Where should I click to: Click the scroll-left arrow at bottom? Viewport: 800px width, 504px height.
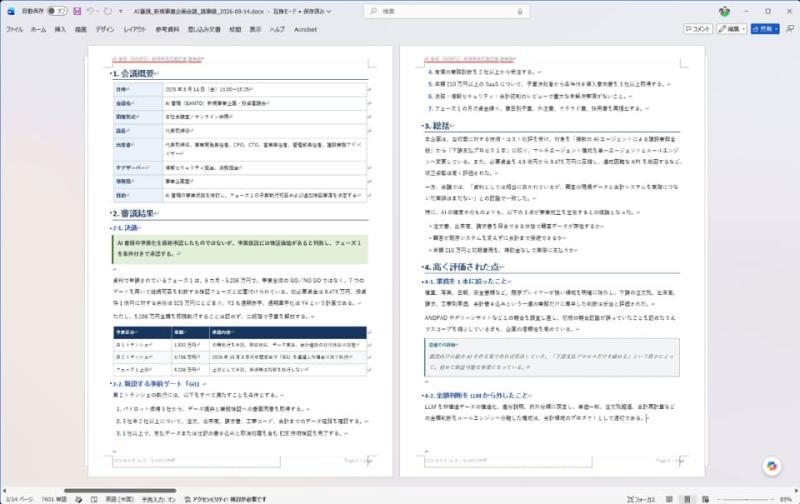click(x=4, y=491)
